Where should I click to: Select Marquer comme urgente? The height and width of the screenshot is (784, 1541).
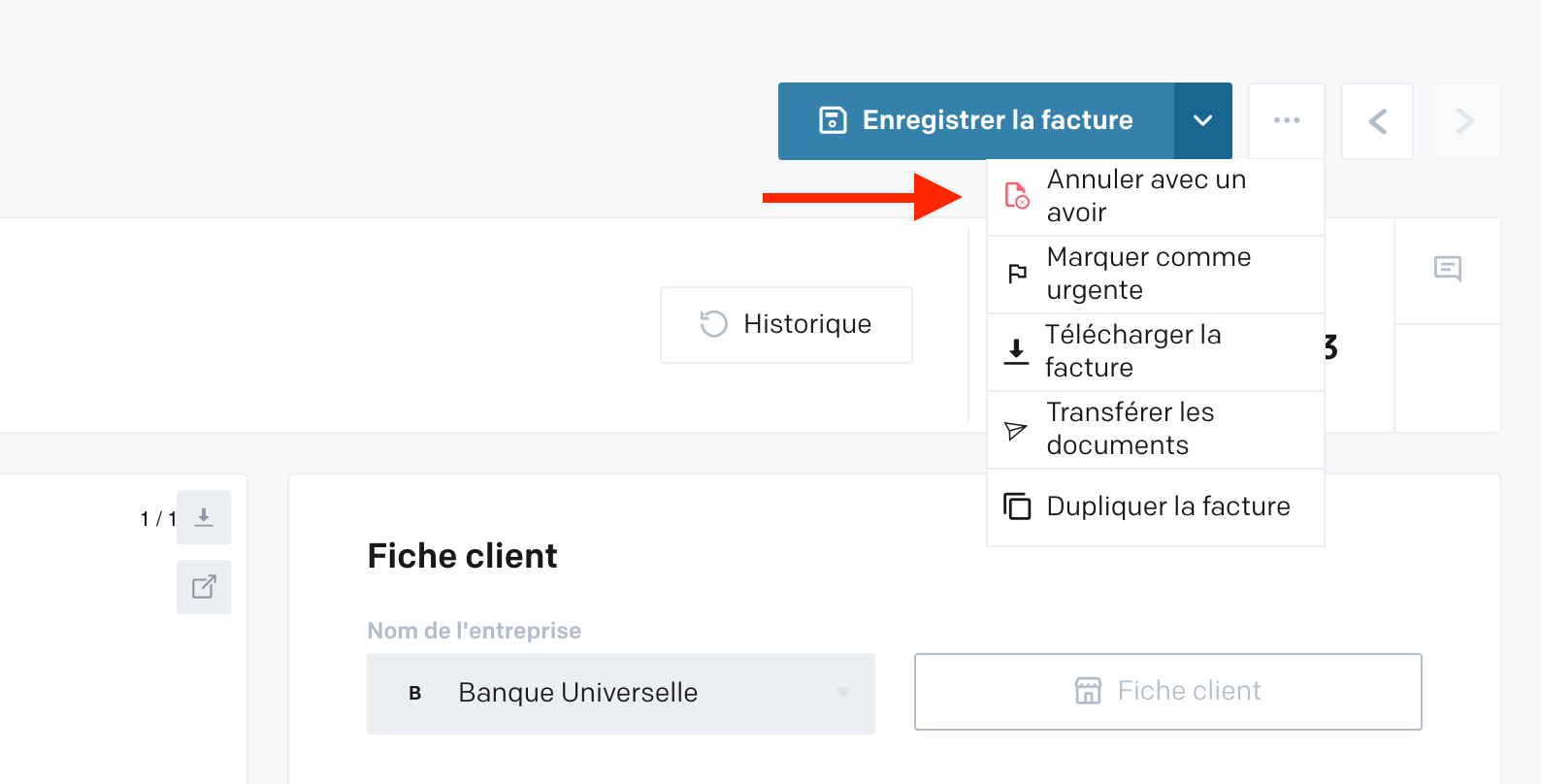click(1156, 275)
